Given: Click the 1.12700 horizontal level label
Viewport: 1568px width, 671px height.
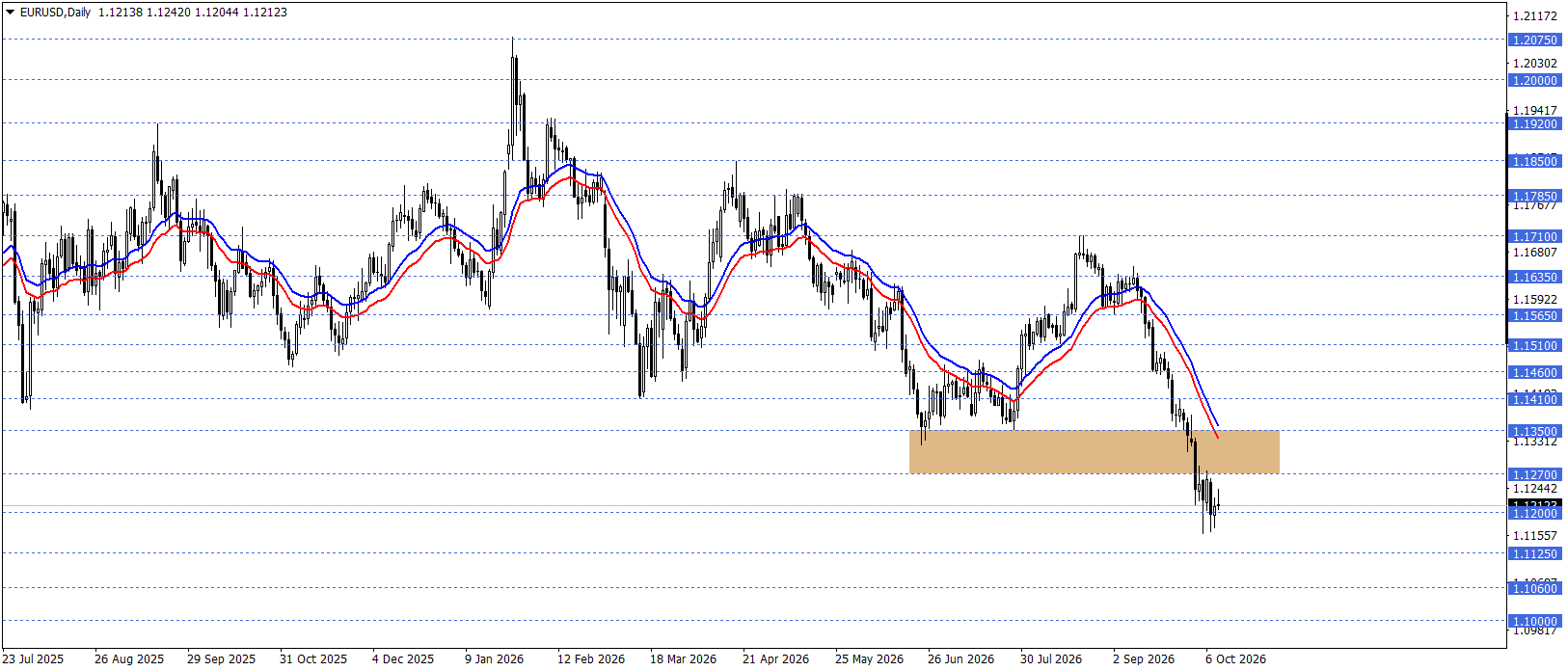Looking at the screenshot, I should click(1535, 475).
